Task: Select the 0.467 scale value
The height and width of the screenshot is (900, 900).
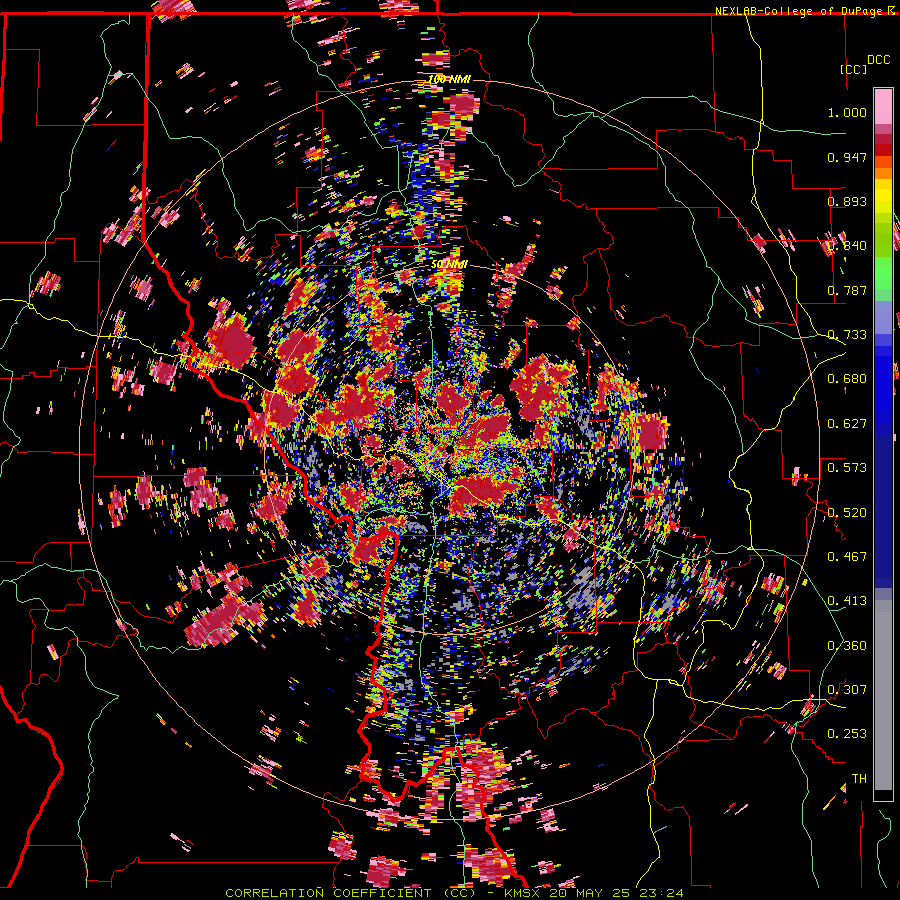Action: point(847,557)
